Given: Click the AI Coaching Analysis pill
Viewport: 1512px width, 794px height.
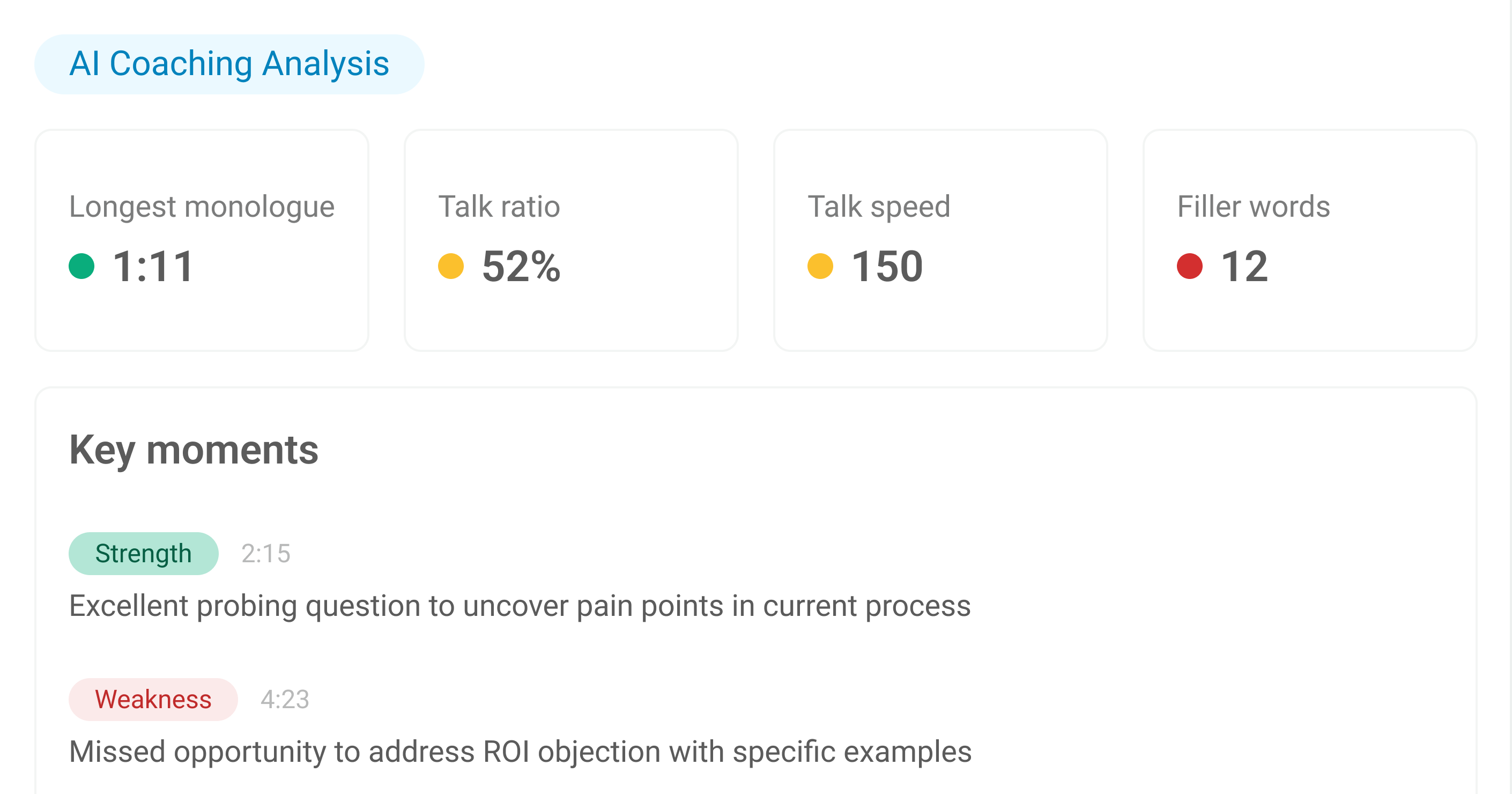Looking at the screenshot, I should (x=229, y=64).
